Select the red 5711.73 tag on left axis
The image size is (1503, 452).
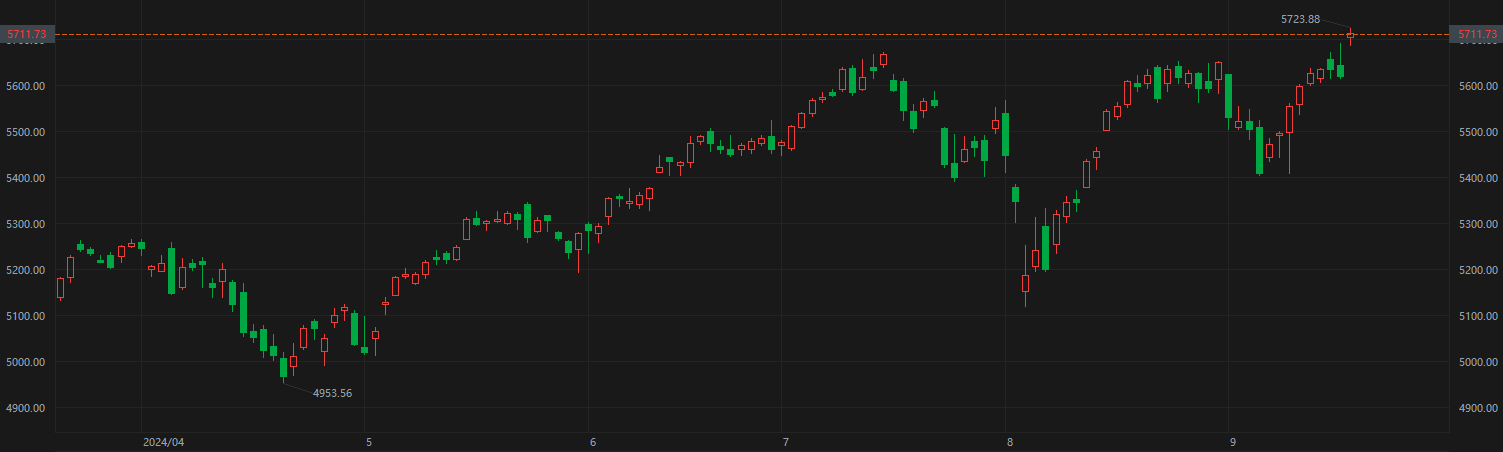26,35
